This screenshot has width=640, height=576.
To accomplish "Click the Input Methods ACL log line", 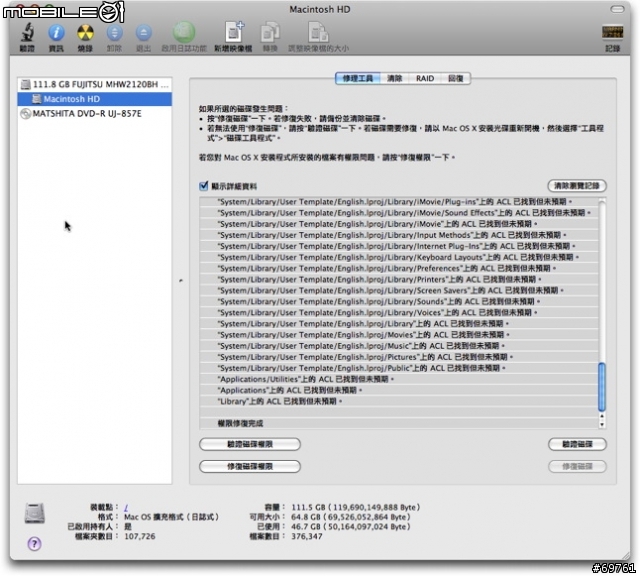I will coord(399,235).
